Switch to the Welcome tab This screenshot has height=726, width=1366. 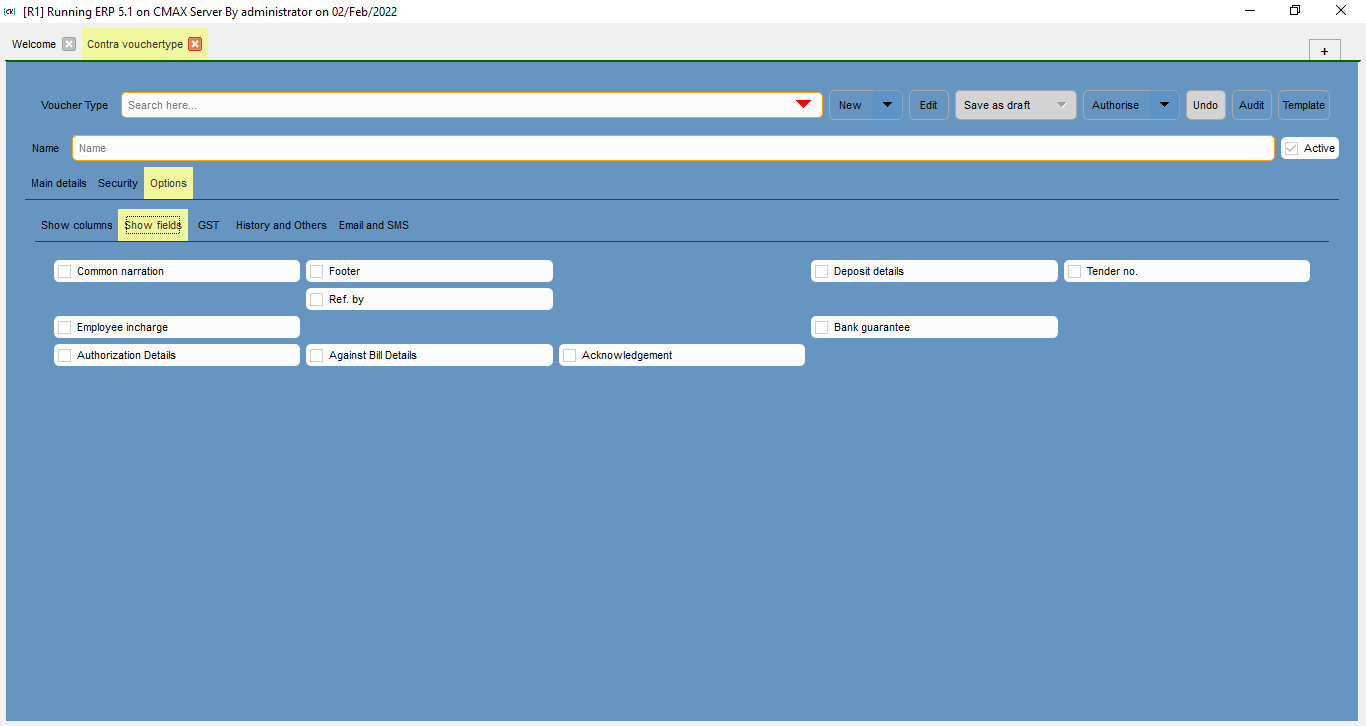(34, 44)
